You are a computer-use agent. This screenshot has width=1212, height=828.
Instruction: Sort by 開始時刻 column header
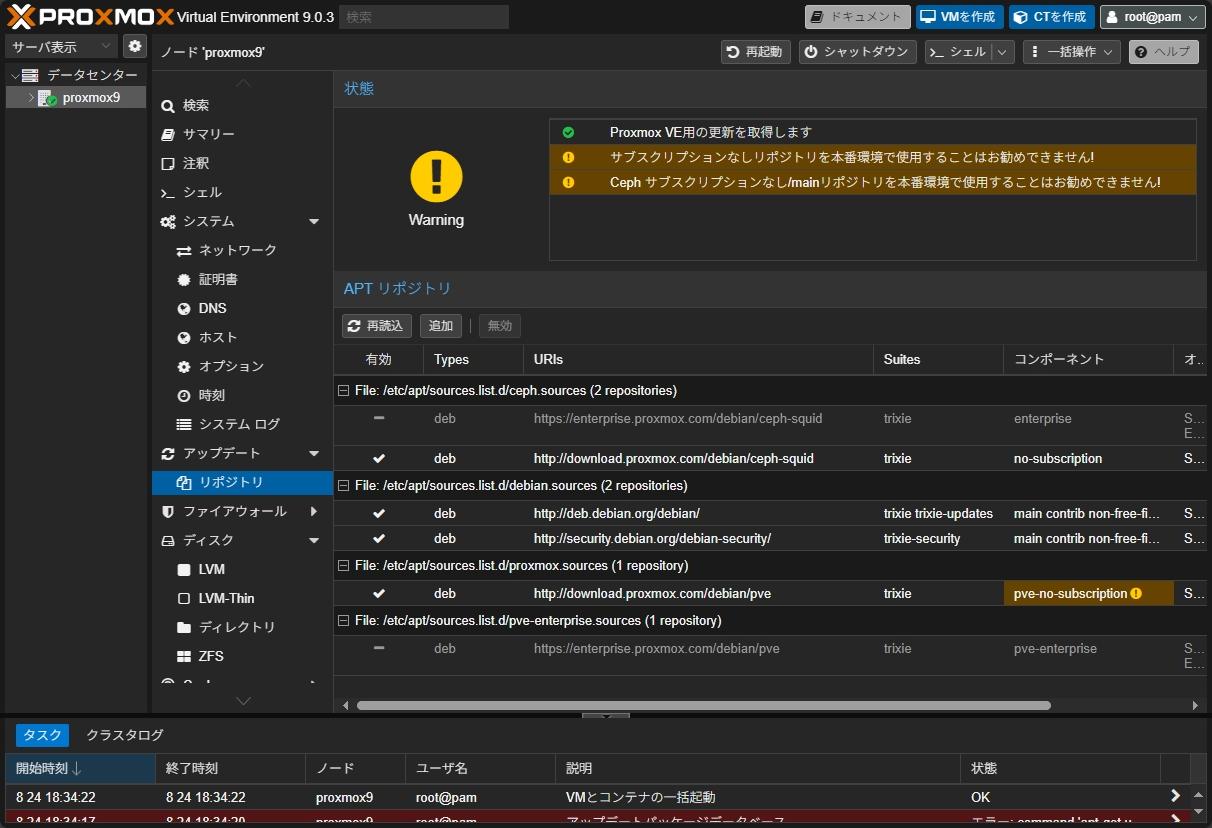(80, 769)
